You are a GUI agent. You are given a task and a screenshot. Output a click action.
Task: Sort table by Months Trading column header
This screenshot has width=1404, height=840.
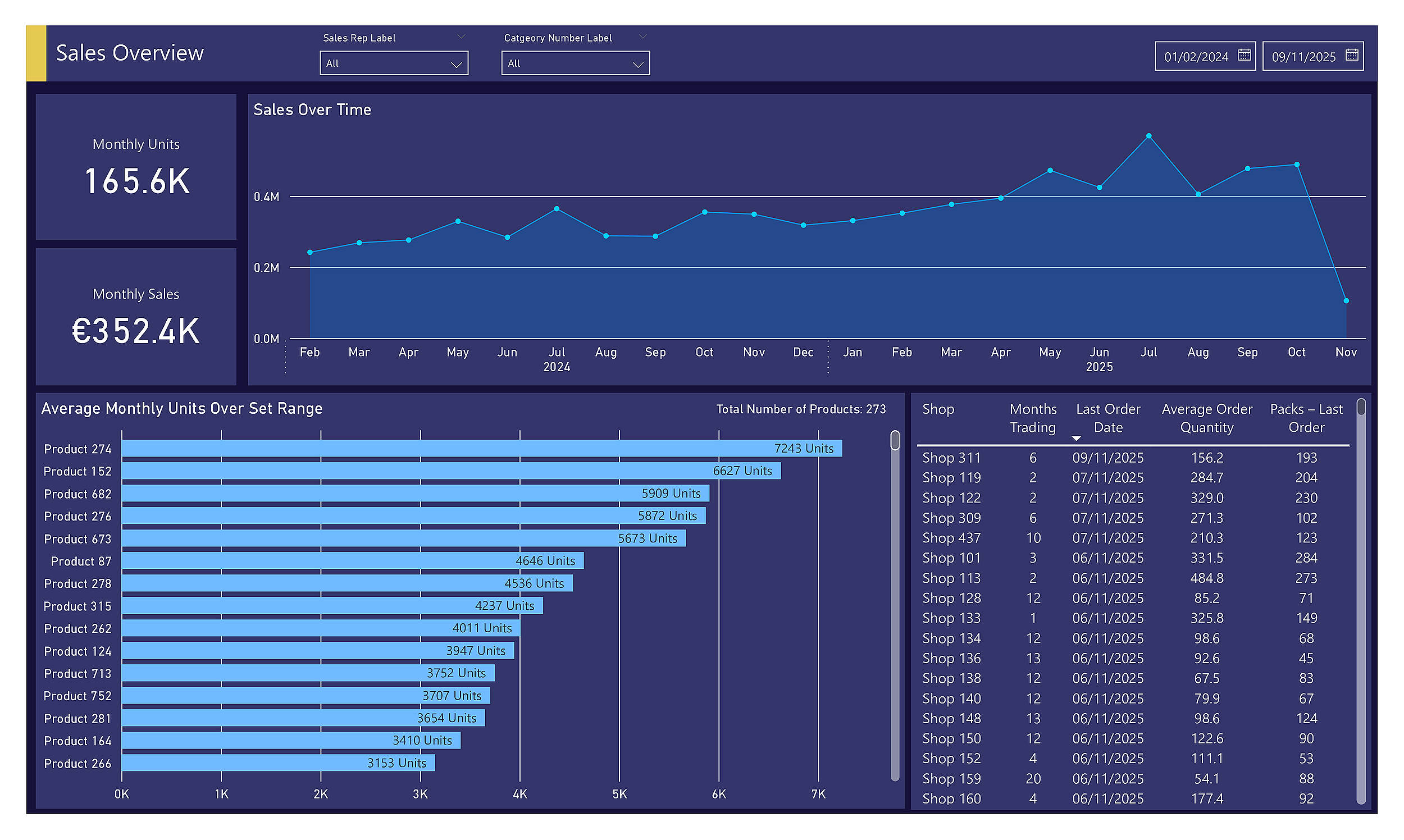[1033, 418]
